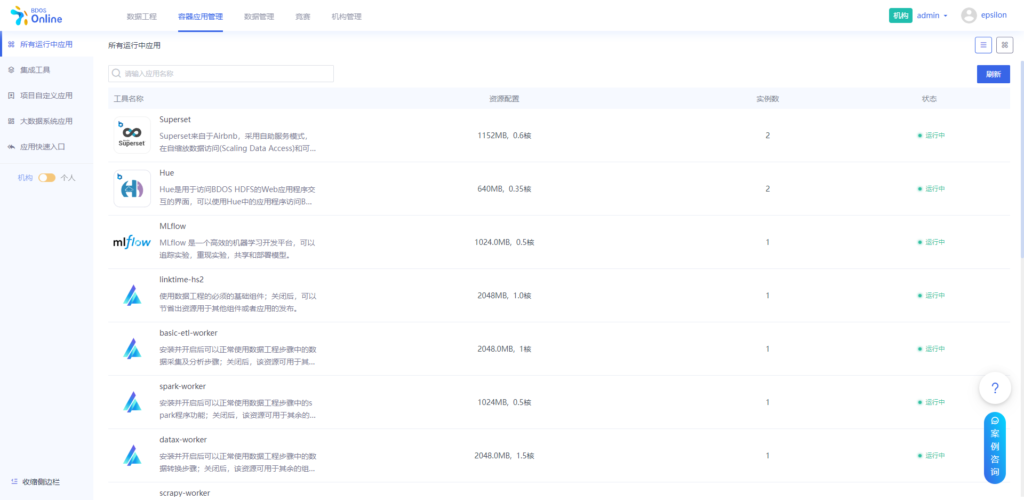This screenshot has width=1024, height=500.
Task: Switch to list view
Action: click(984, 45)
